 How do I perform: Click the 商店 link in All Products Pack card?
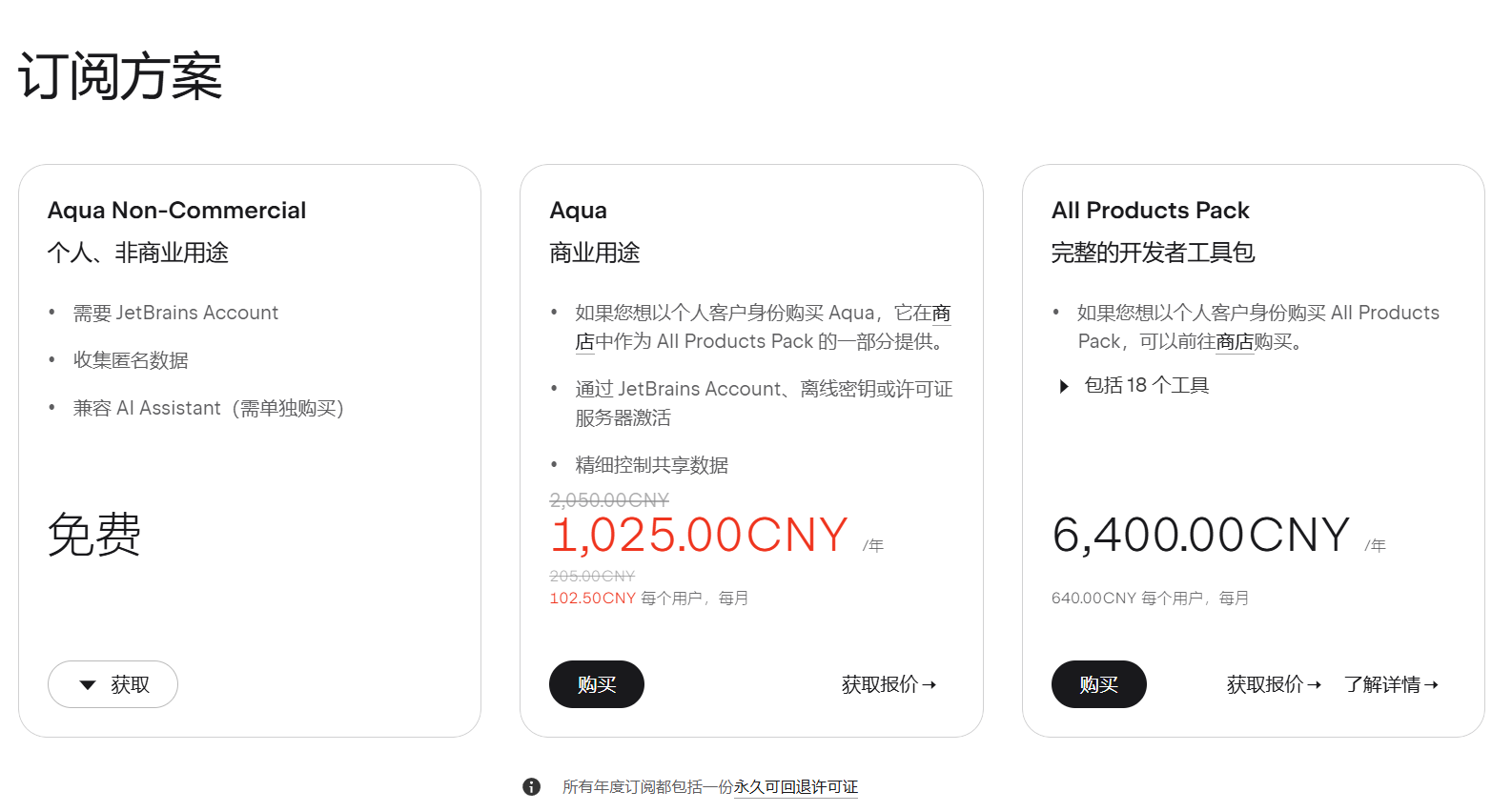[1235, 341]
